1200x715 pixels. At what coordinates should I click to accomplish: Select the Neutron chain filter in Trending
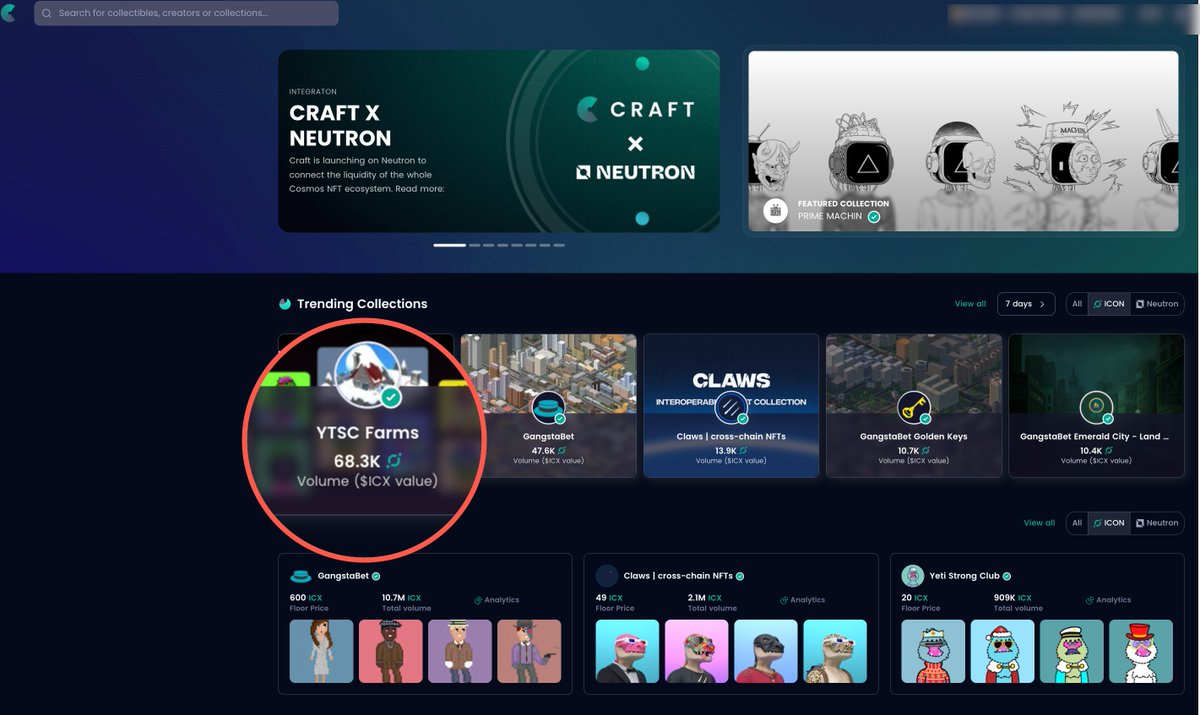tap(1157, 304)
